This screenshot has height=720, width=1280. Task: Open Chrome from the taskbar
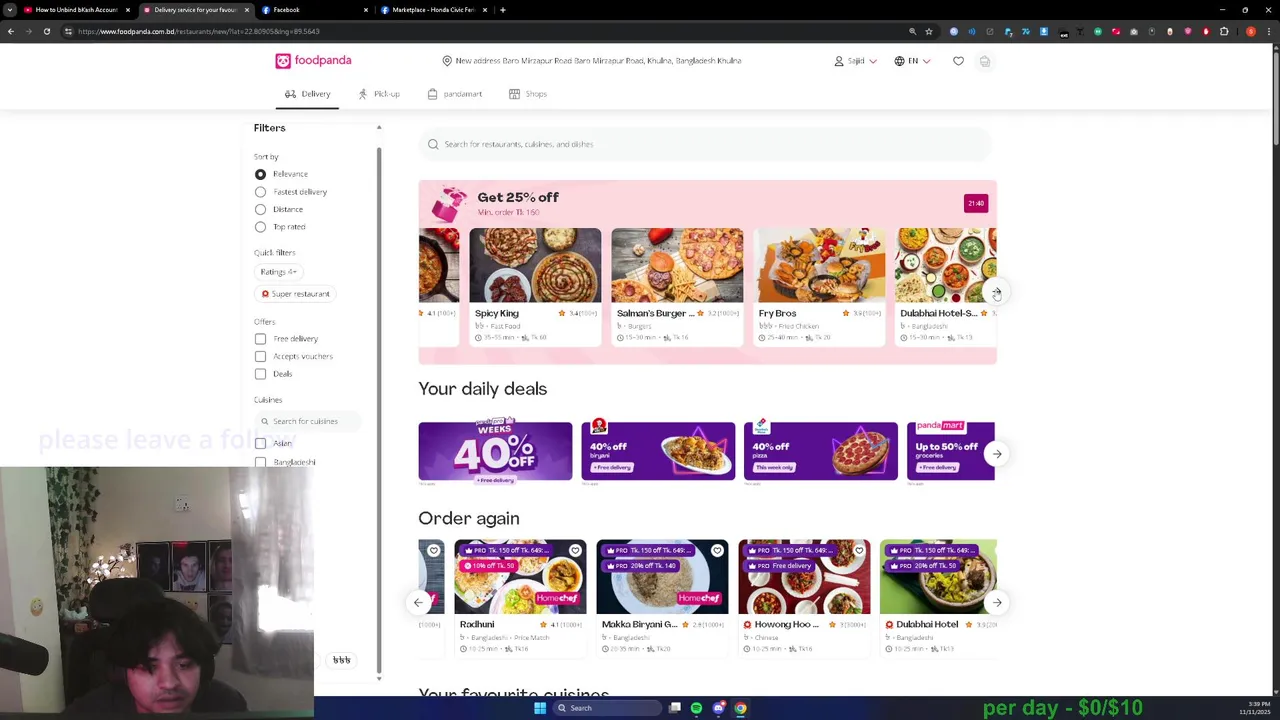tap(740, 708)
